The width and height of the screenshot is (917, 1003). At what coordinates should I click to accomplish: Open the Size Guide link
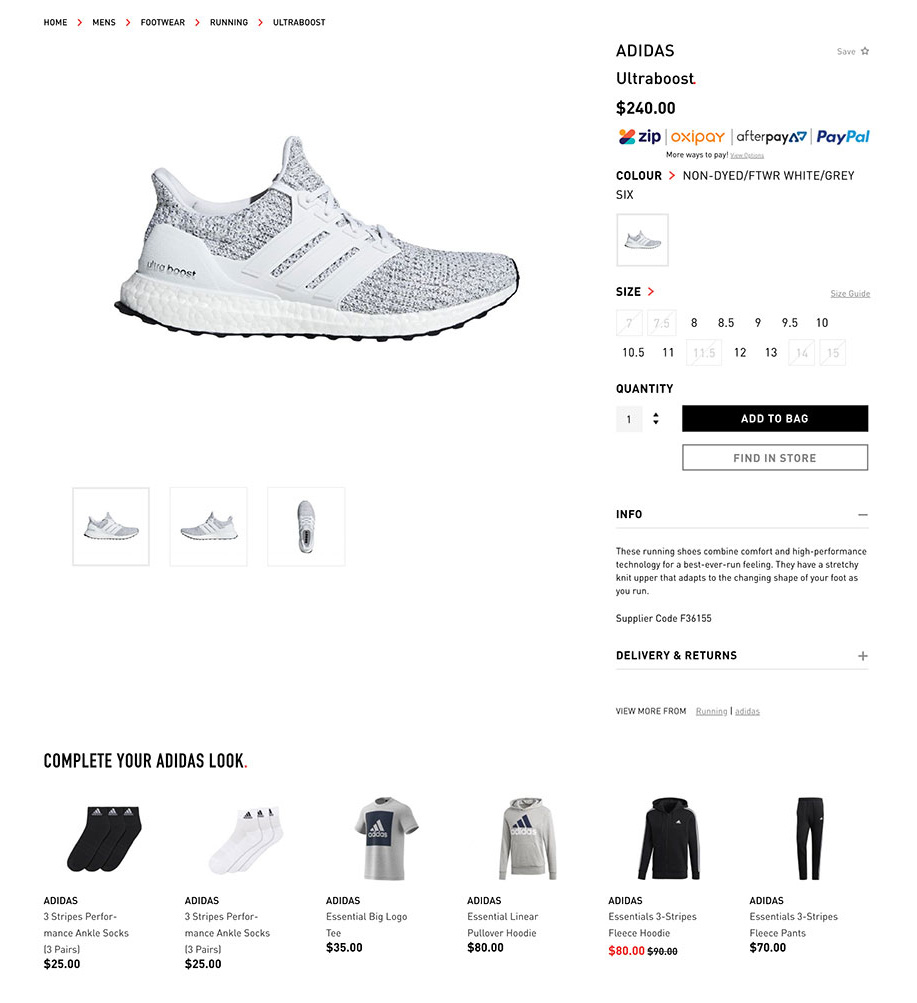coord(850,294)
